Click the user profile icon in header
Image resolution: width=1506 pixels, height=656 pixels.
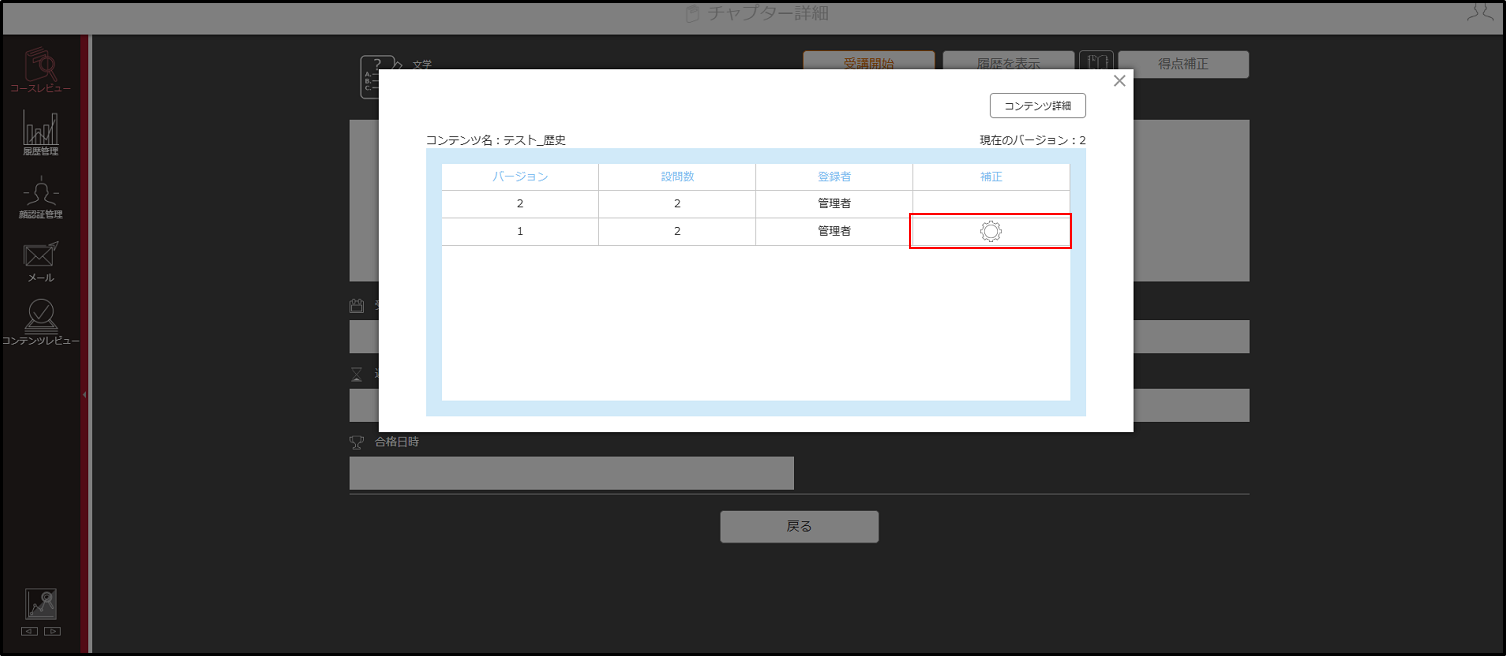click(x=1479, y=13)
